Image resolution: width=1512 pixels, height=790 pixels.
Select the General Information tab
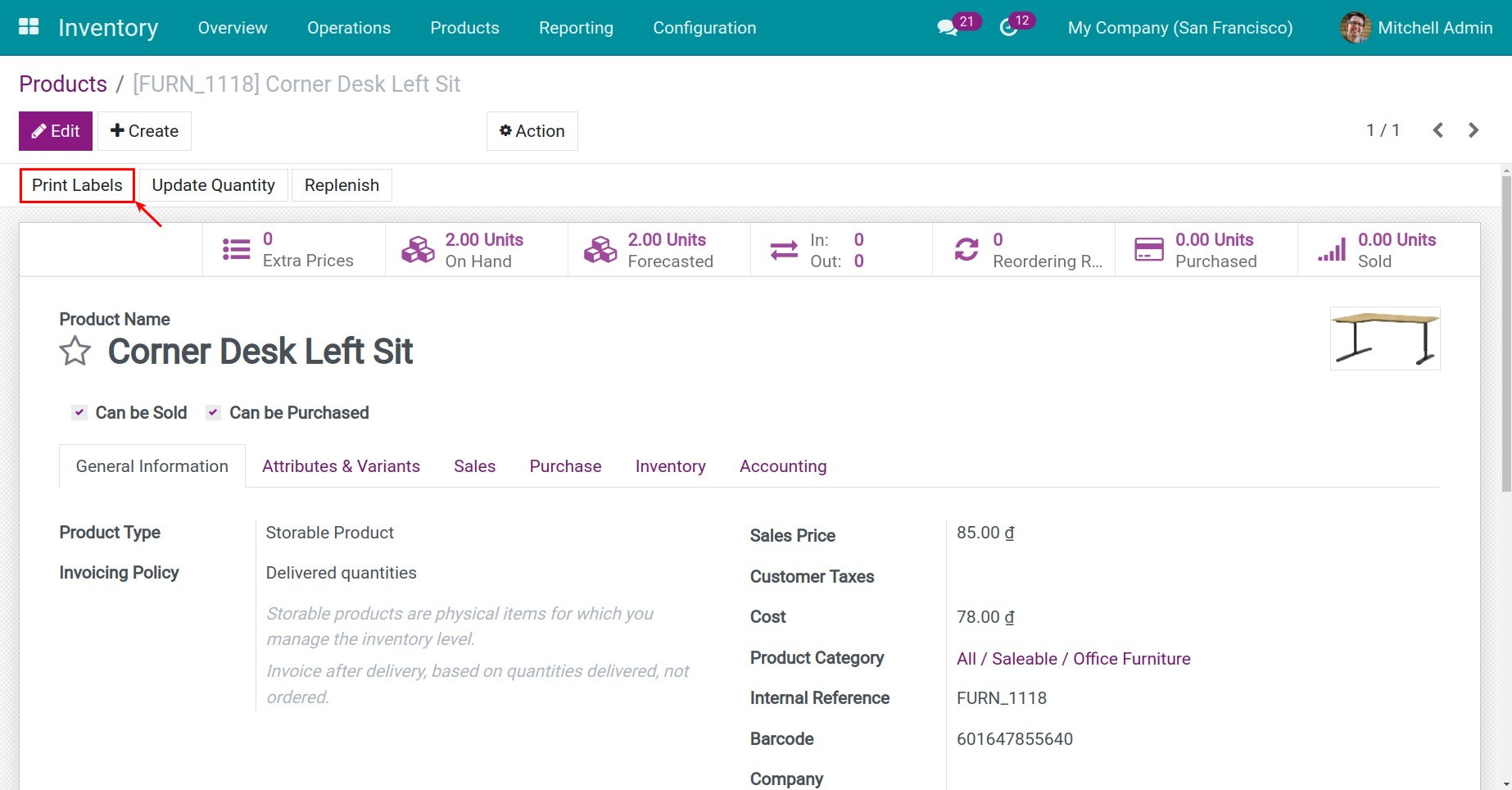click(152, 466)
